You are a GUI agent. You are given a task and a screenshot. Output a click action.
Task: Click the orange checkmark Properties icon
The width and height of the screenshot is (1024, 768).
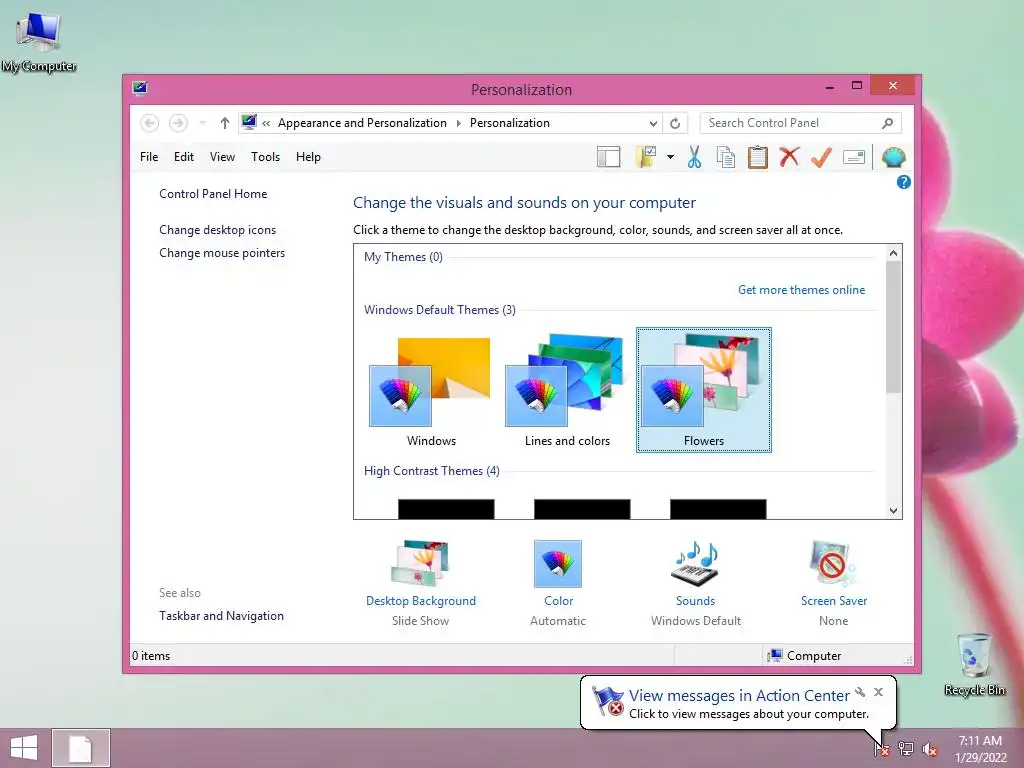click(822, 157)
